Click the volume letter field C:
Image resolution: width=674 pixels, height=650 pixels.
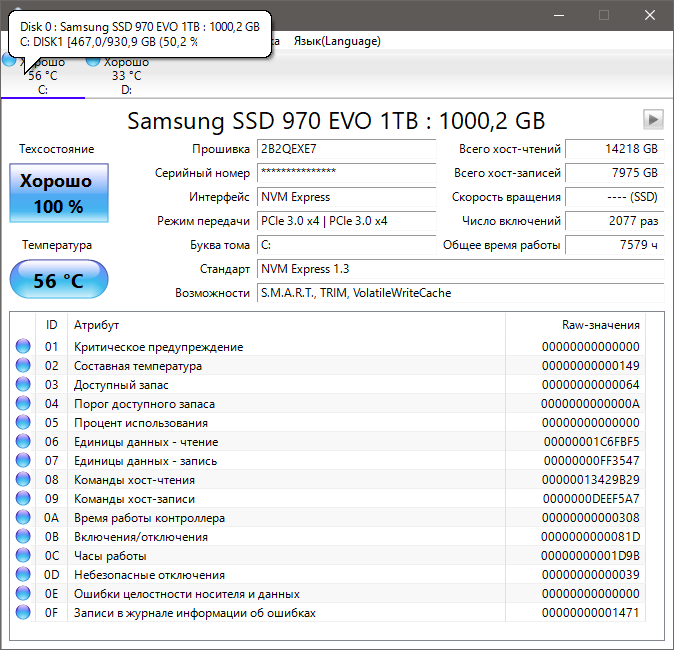click(x=346, y=245)
